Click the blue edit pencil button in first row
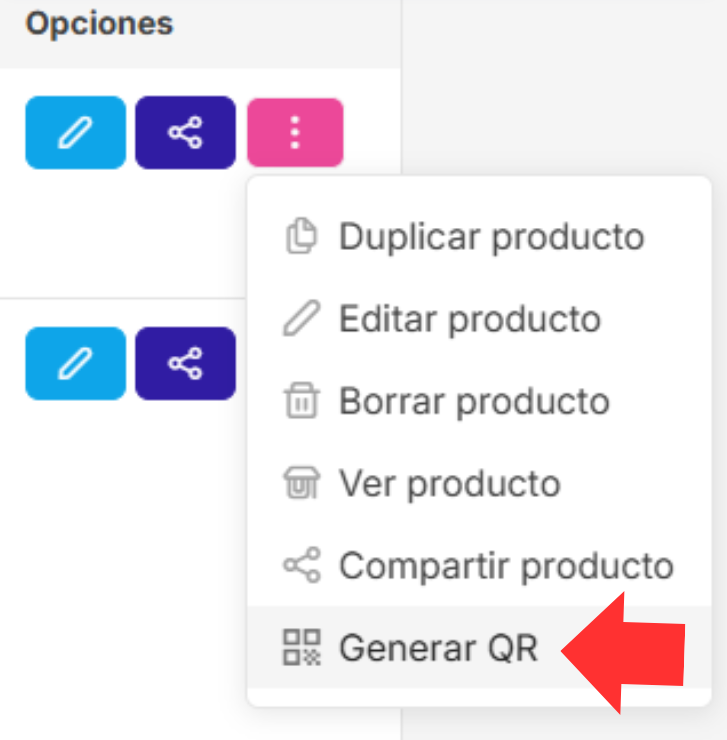This screenshot has width=727, height=740. click(x=76, y=132)
